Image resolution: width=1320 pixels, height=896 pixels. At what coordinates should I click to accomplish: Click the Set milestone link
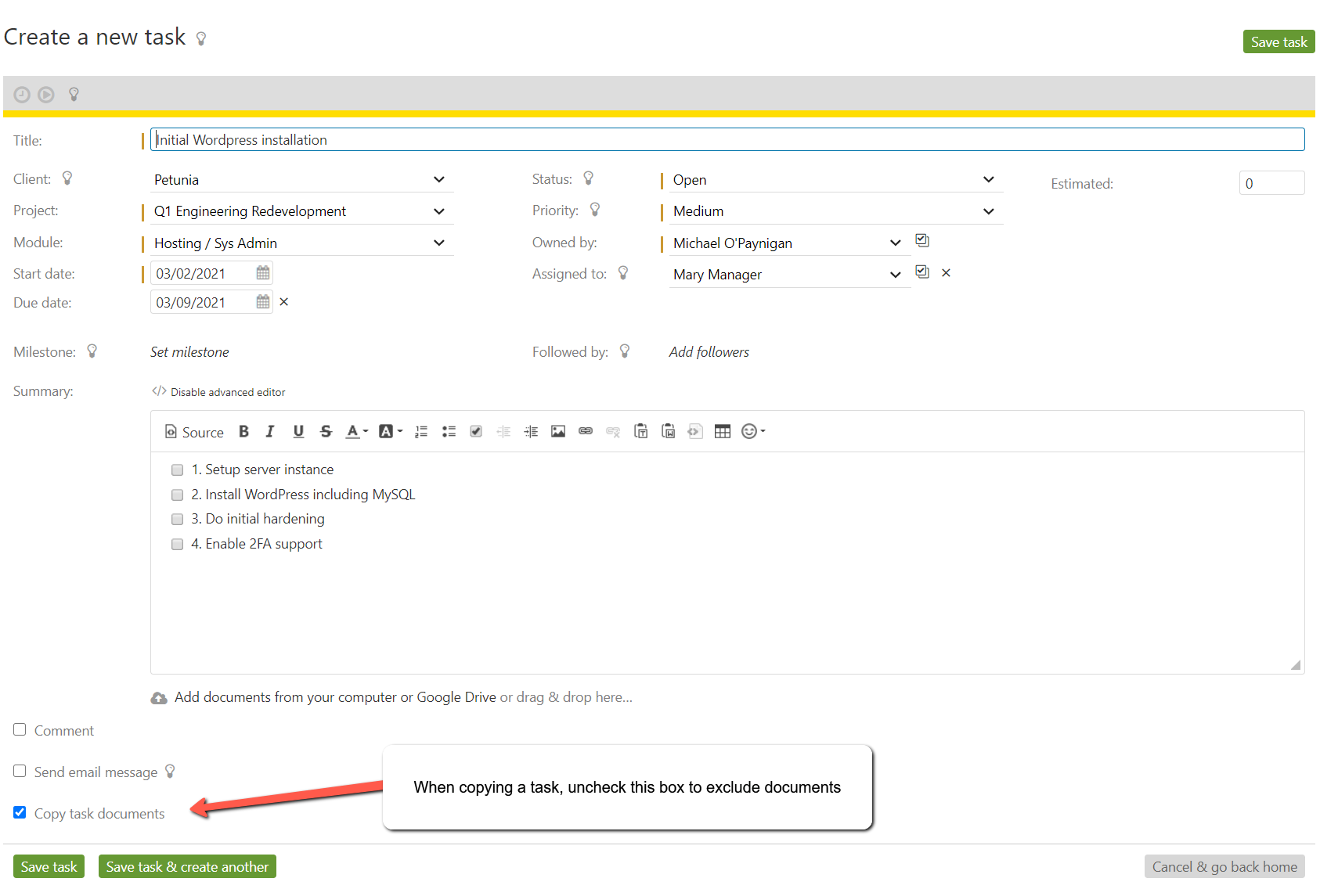coord(189,351)
